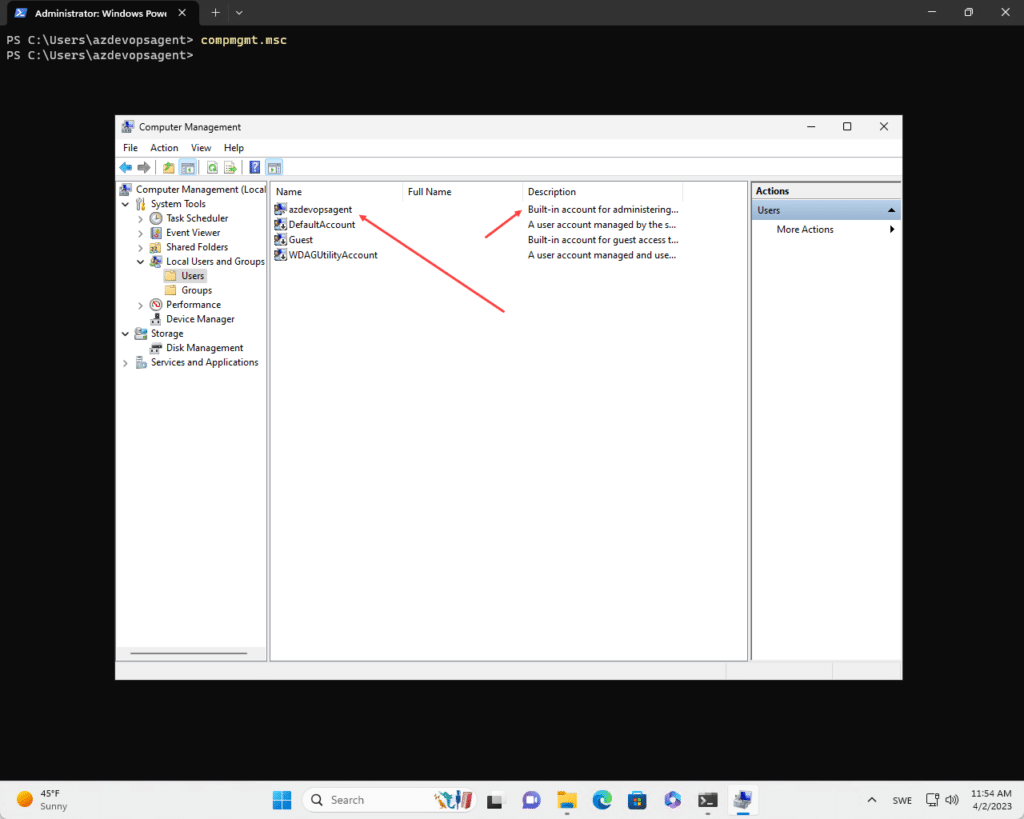Open the Action menu
Viewport: 1024px width, 819px height.
pyautogui.click(x=164, y=148)
